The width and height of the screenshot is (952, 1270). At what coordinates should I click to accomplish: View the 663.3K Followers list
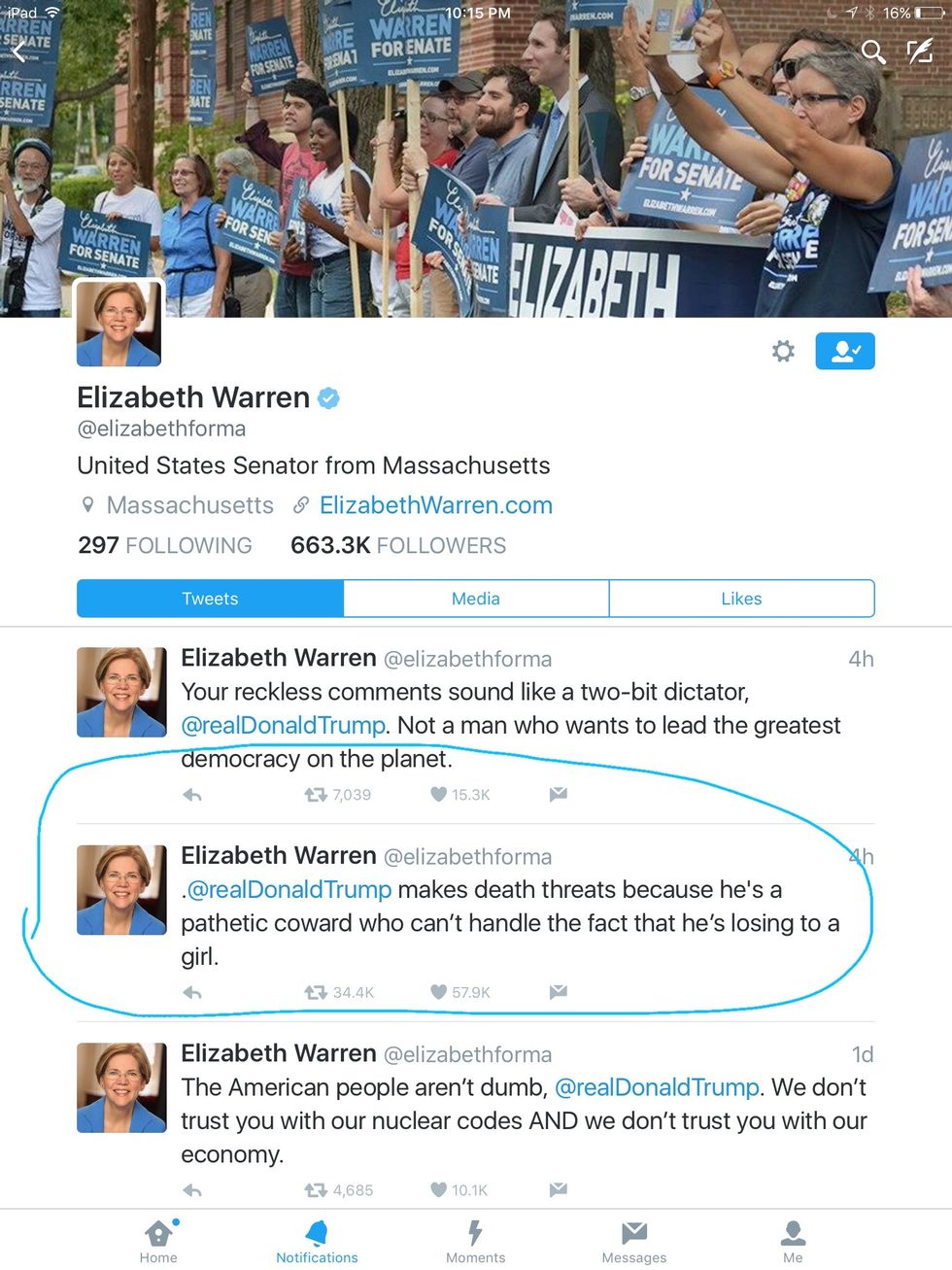(398, 545)
